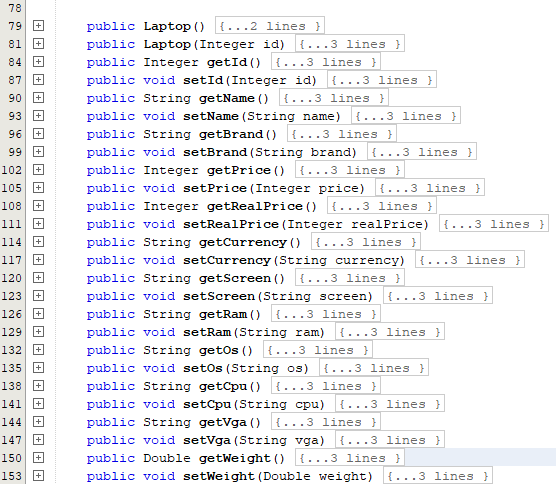Image resolution: width=556 pixels, height=484 pixels.
Task: Unfold getWeight() on the highlighted line 150
Action: tap(38, 458)
